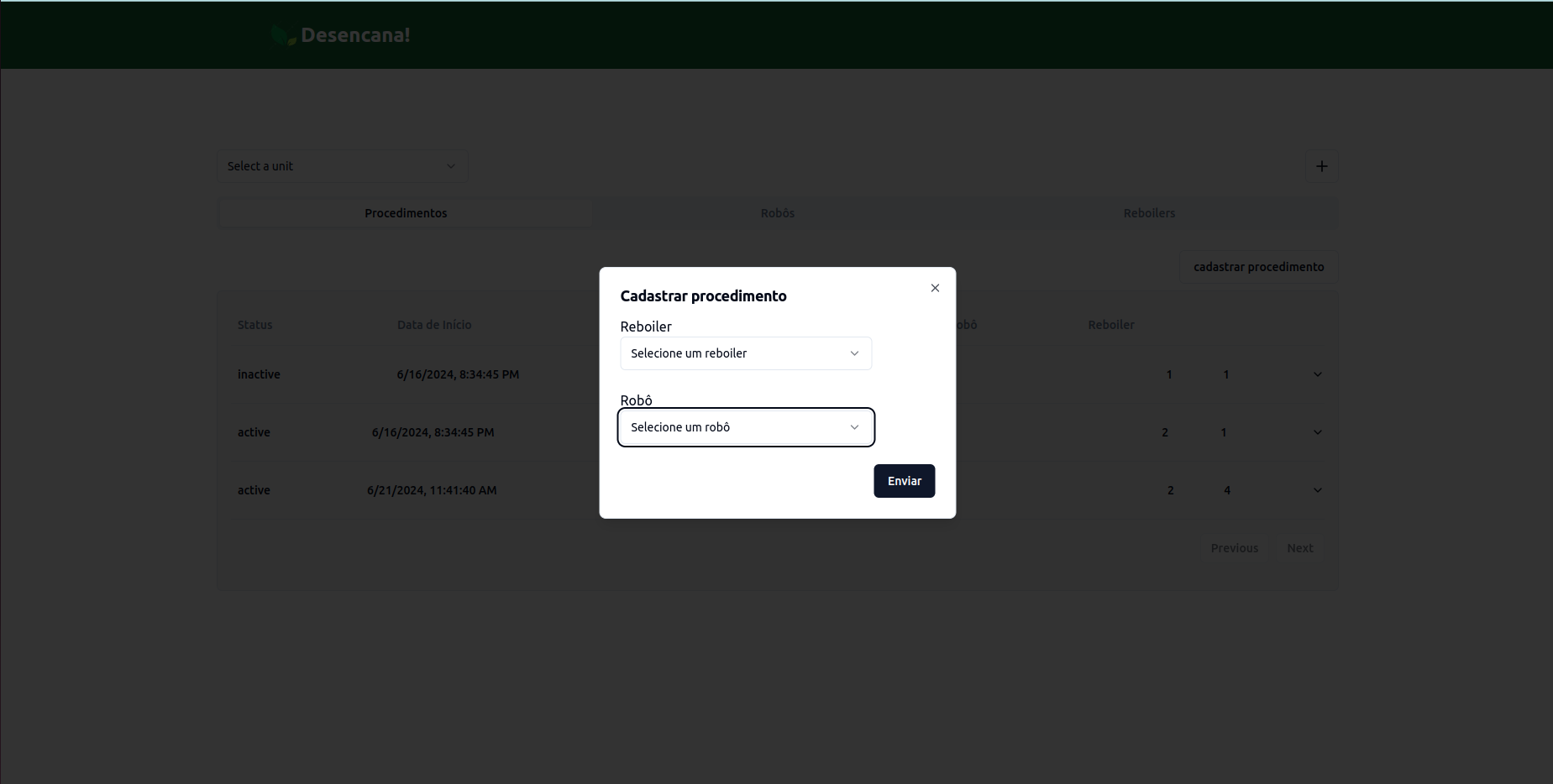Click the Desencana! logo leaf icon
Image resolution: width=1553 pixels, height=784 pixels.
coord(283,35)
